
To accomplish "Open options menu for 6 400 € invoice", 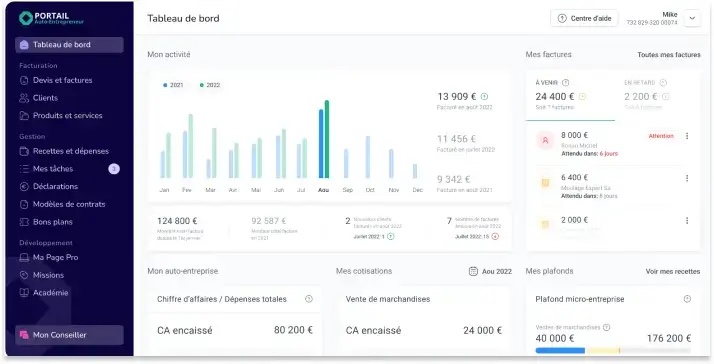I will [x=687, y=178].
